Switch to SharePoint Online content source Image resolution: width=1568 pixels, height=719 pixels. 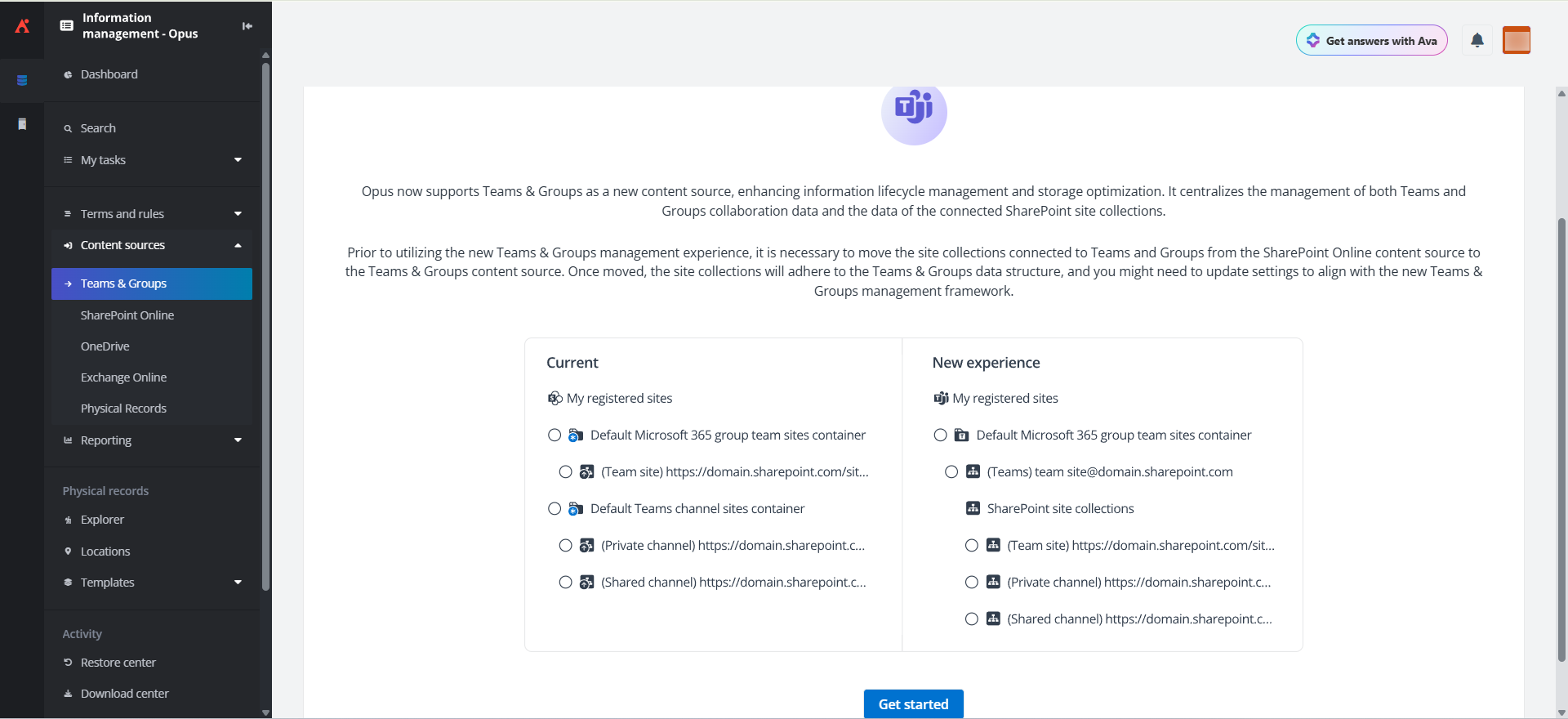[127, 315]
